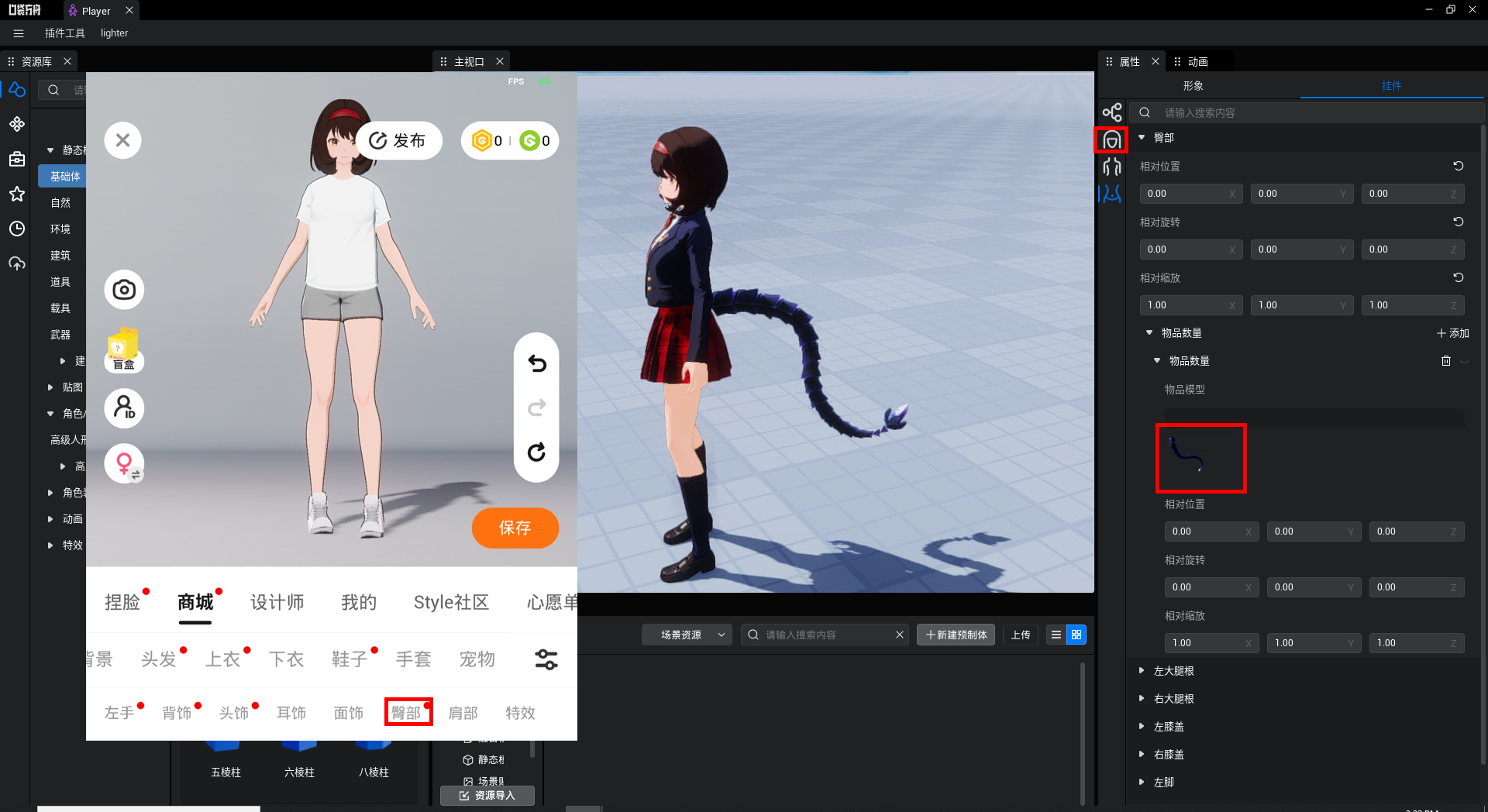Delete the 物品数量 item with trash icon
The width and height of the screenshot is (1488, 812).
coord(1445,361)
